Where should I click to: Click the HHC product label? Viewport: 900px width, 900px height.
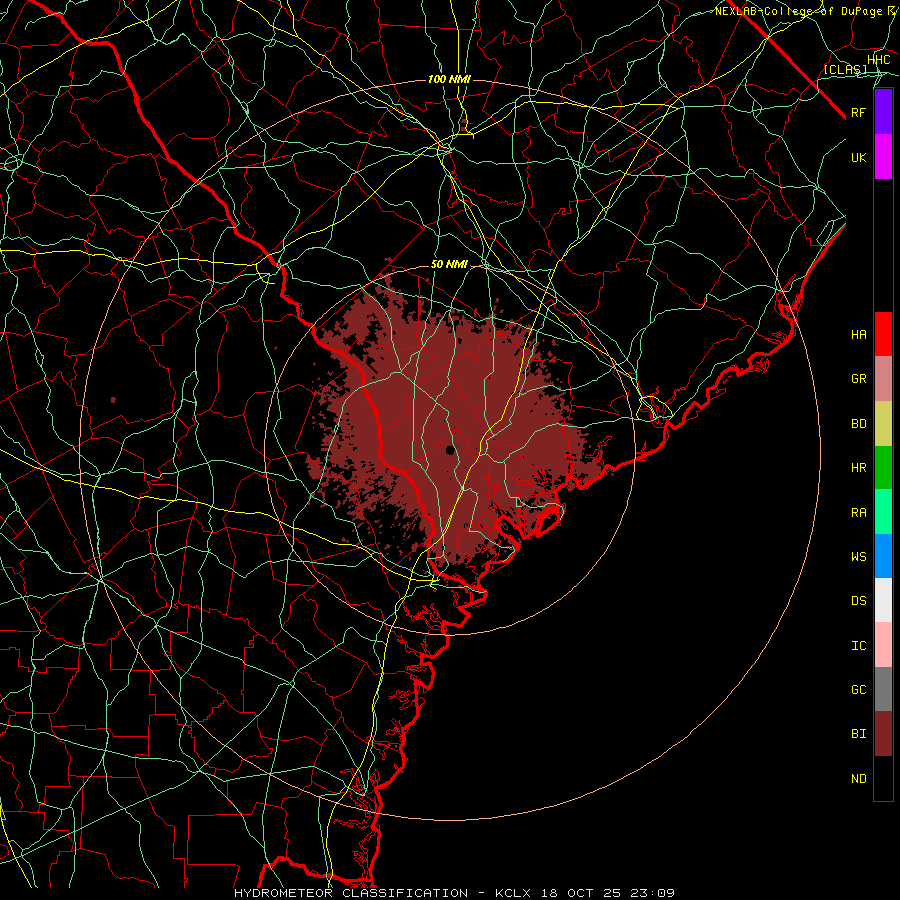pyautogui.click(x=878, y=60)
